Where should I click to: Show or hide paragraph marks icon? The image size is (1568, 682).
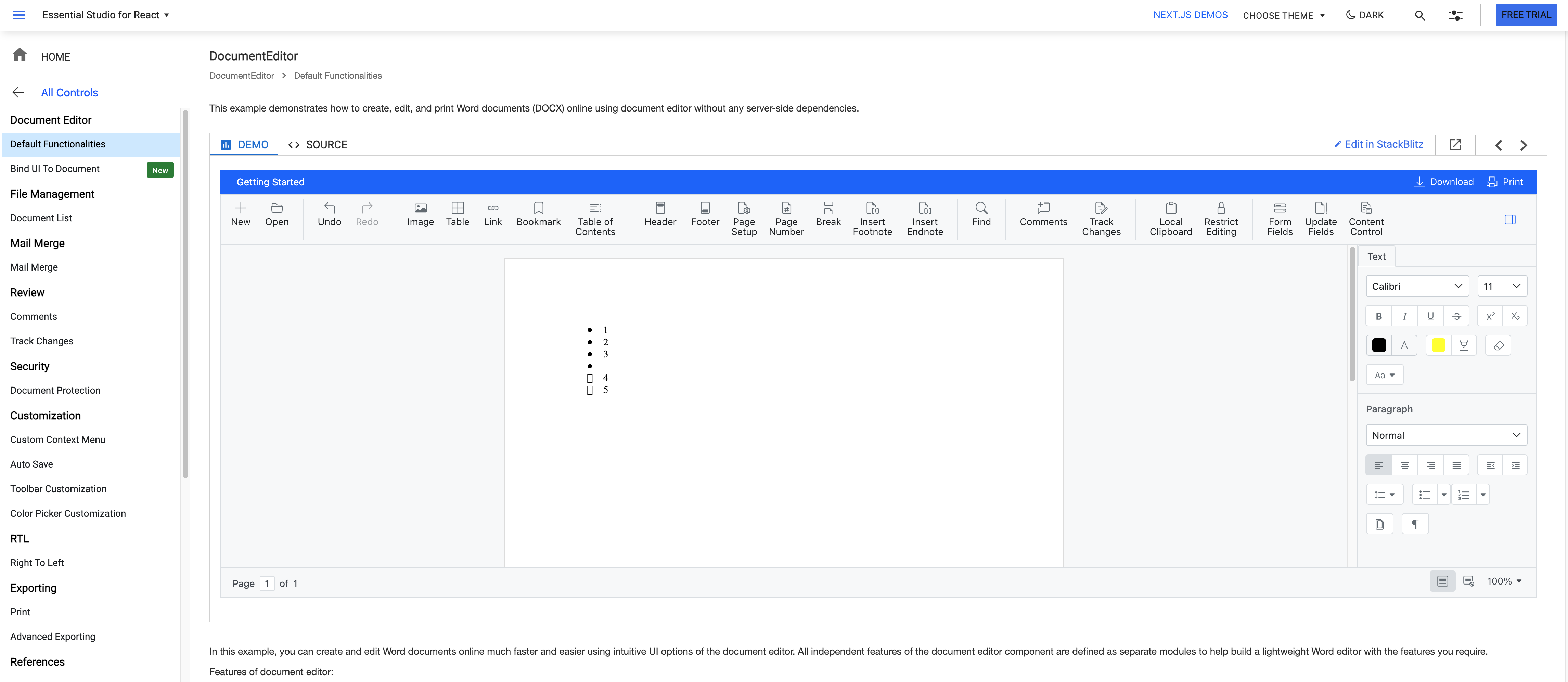1415,524
